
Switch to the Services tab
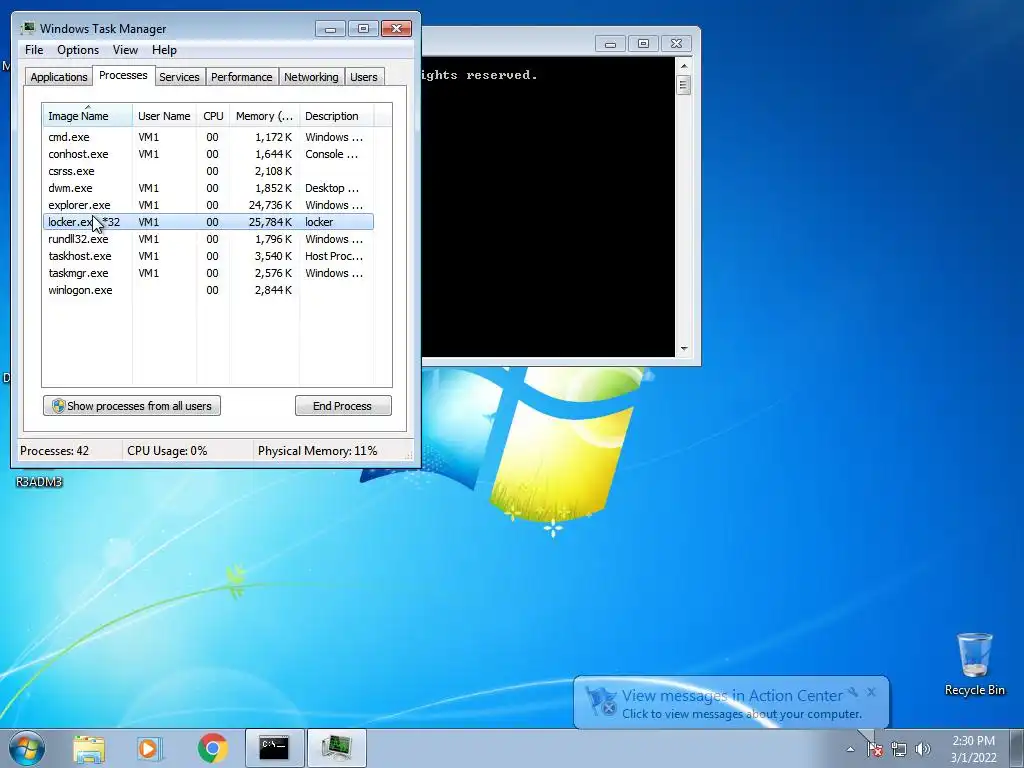179,77
